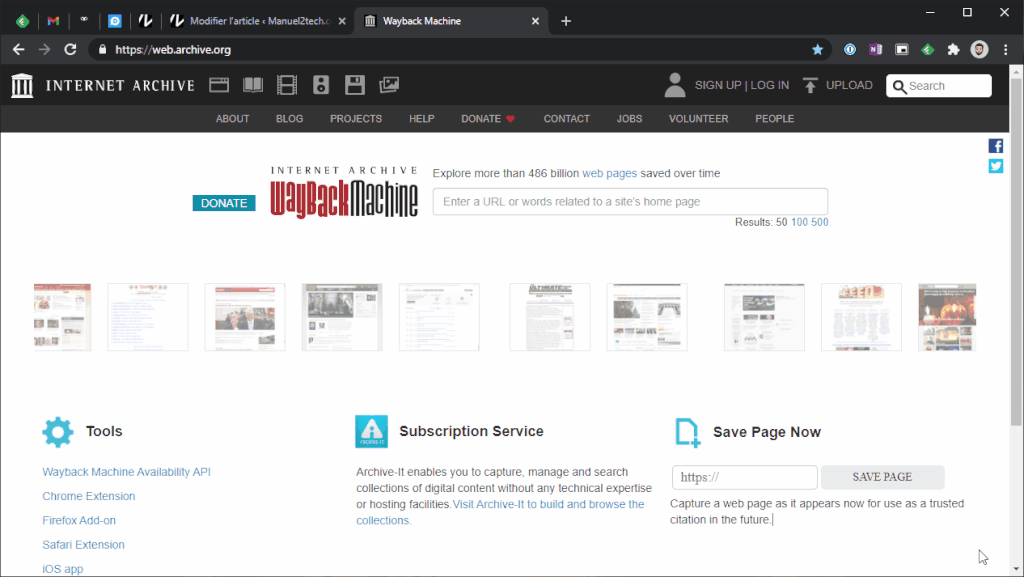The image size is (1024, 577).
Task: Open Safari Extension link
Action: coord(84,544)
